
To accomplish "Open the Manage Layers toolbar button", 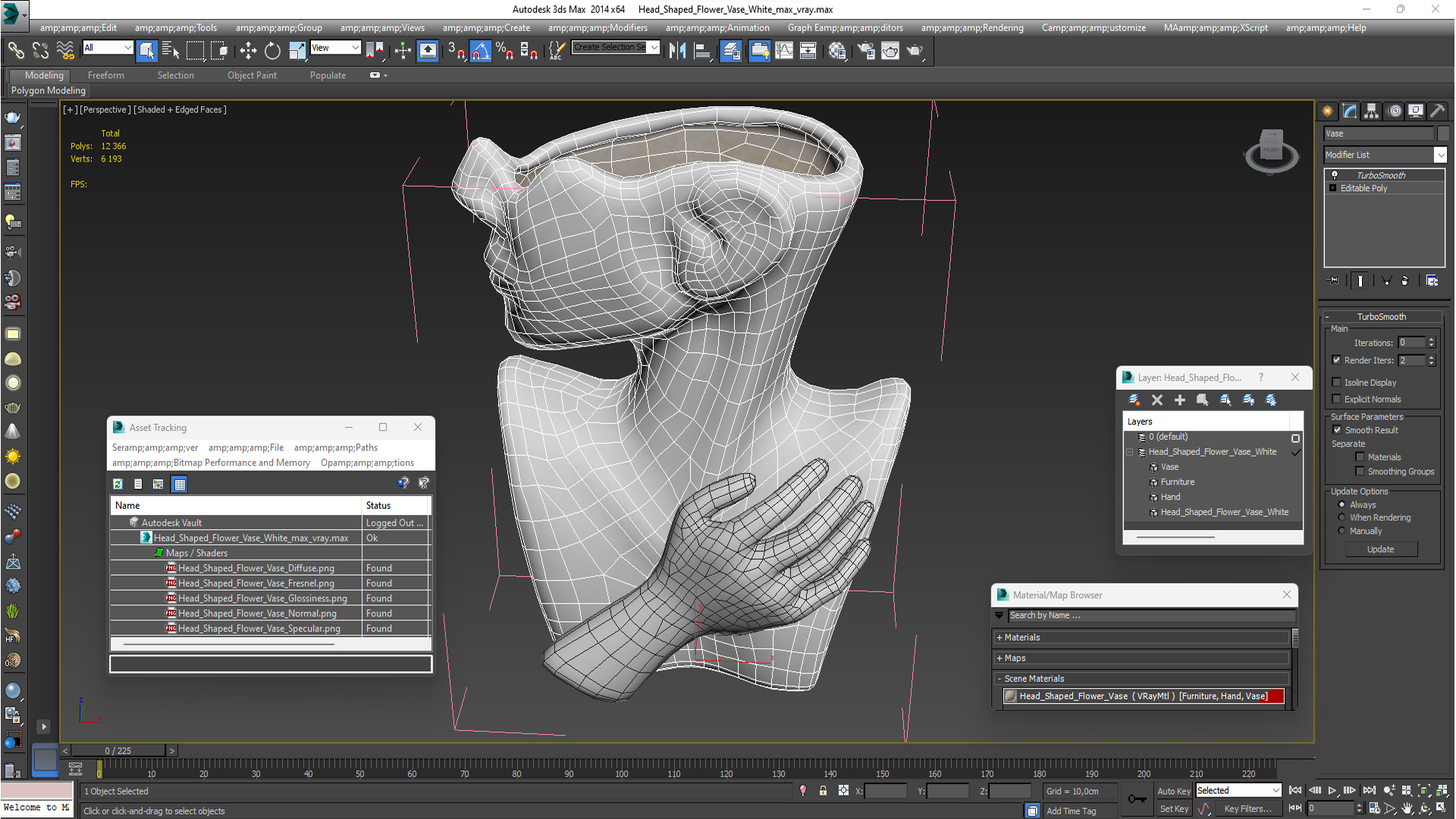I will point(731,51).
